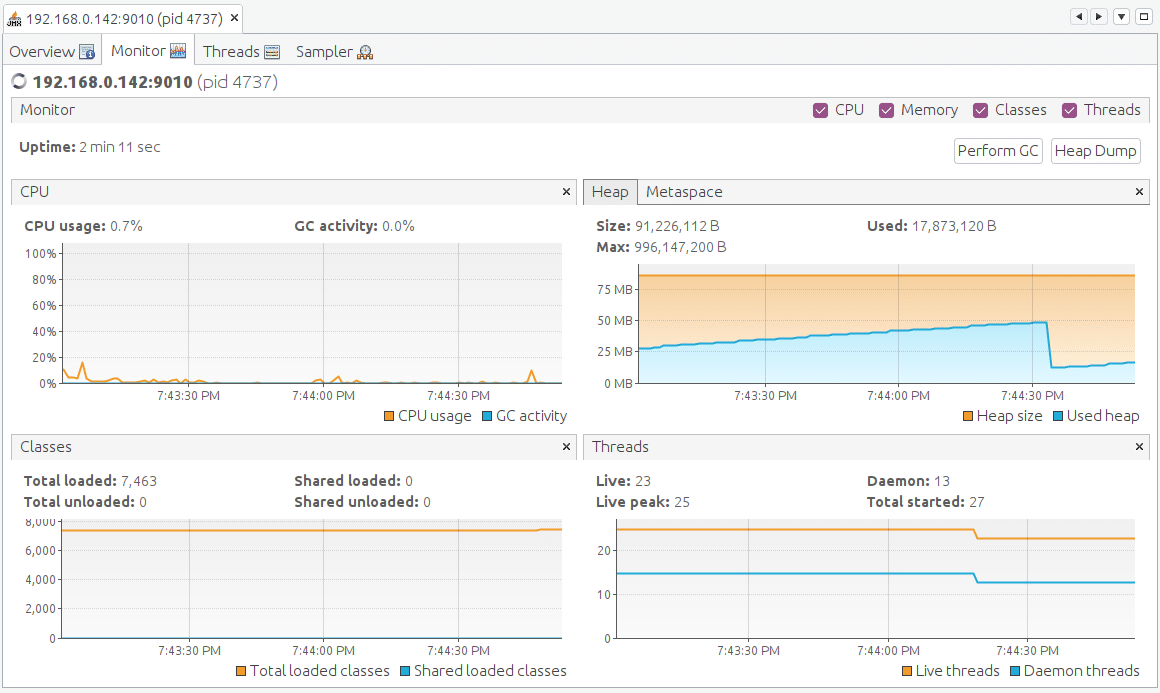The height and width of the screenshot is (693, 1160).
Task: Open the document list dropdown arrow
Action: click(1121, 17)
